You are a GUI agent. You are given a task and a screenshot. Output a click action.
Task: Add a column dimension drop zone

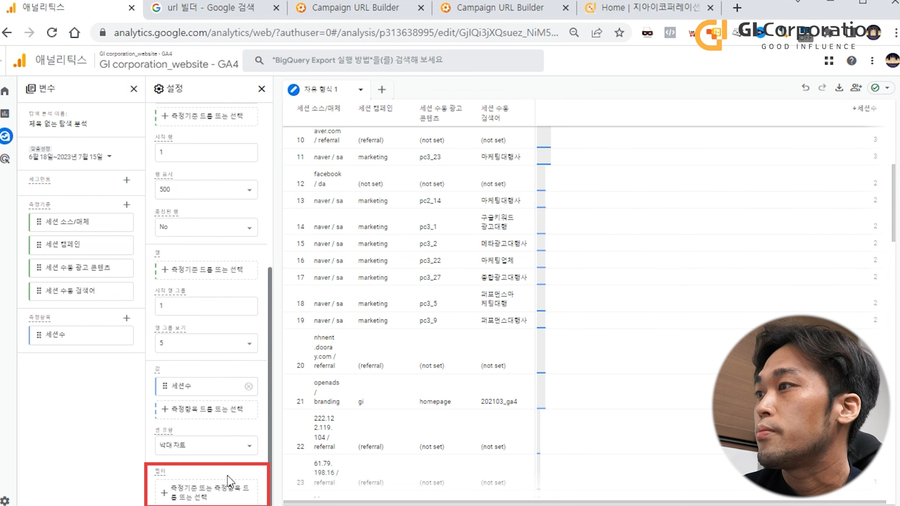click(206, 270)
